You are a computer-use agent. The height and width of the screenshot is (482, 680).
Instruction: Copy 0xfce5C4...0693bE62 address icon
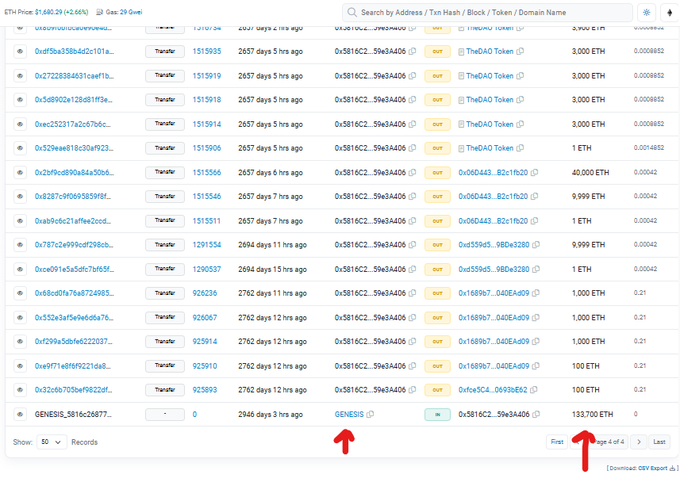[533, 390]
